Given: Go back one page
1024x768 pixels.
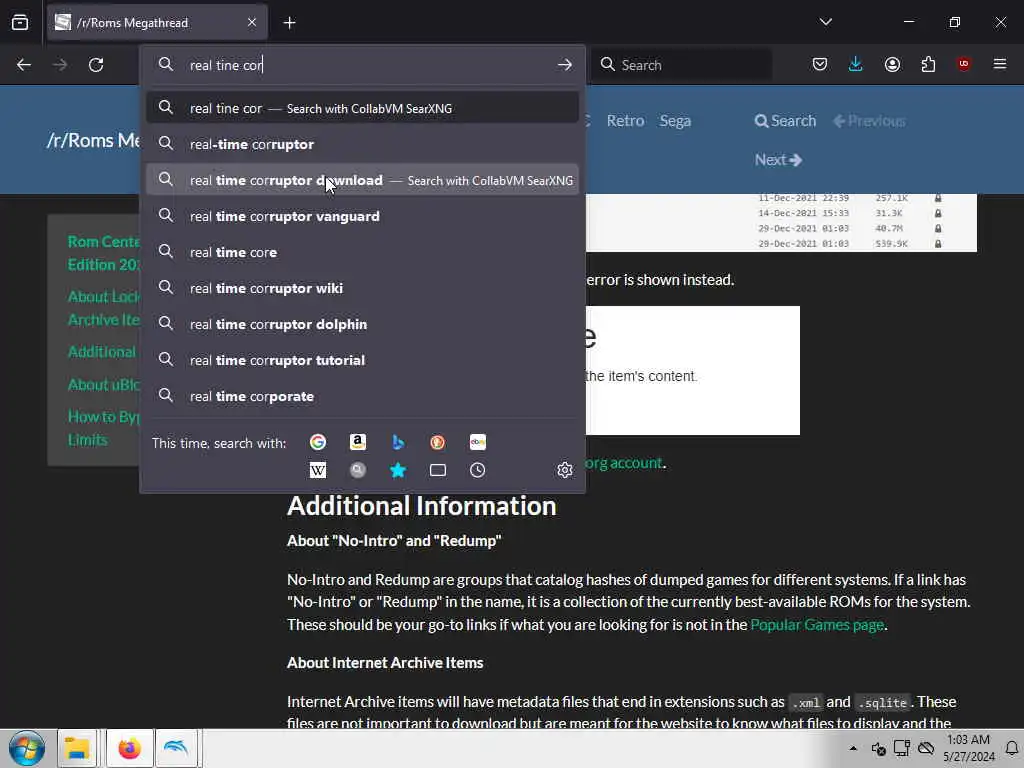Looking at the screenshot, I should point(24,65).
